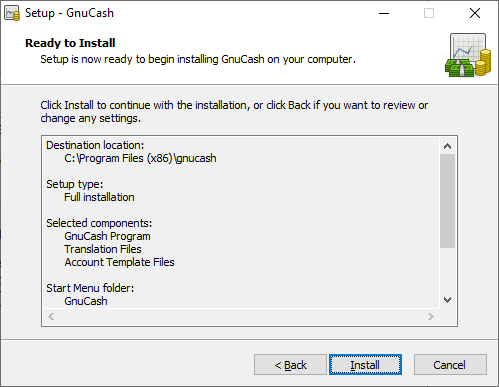The image size is (499, 387).
Task: Click the scroll down arrow in summary box
Action: pos(447,300)
